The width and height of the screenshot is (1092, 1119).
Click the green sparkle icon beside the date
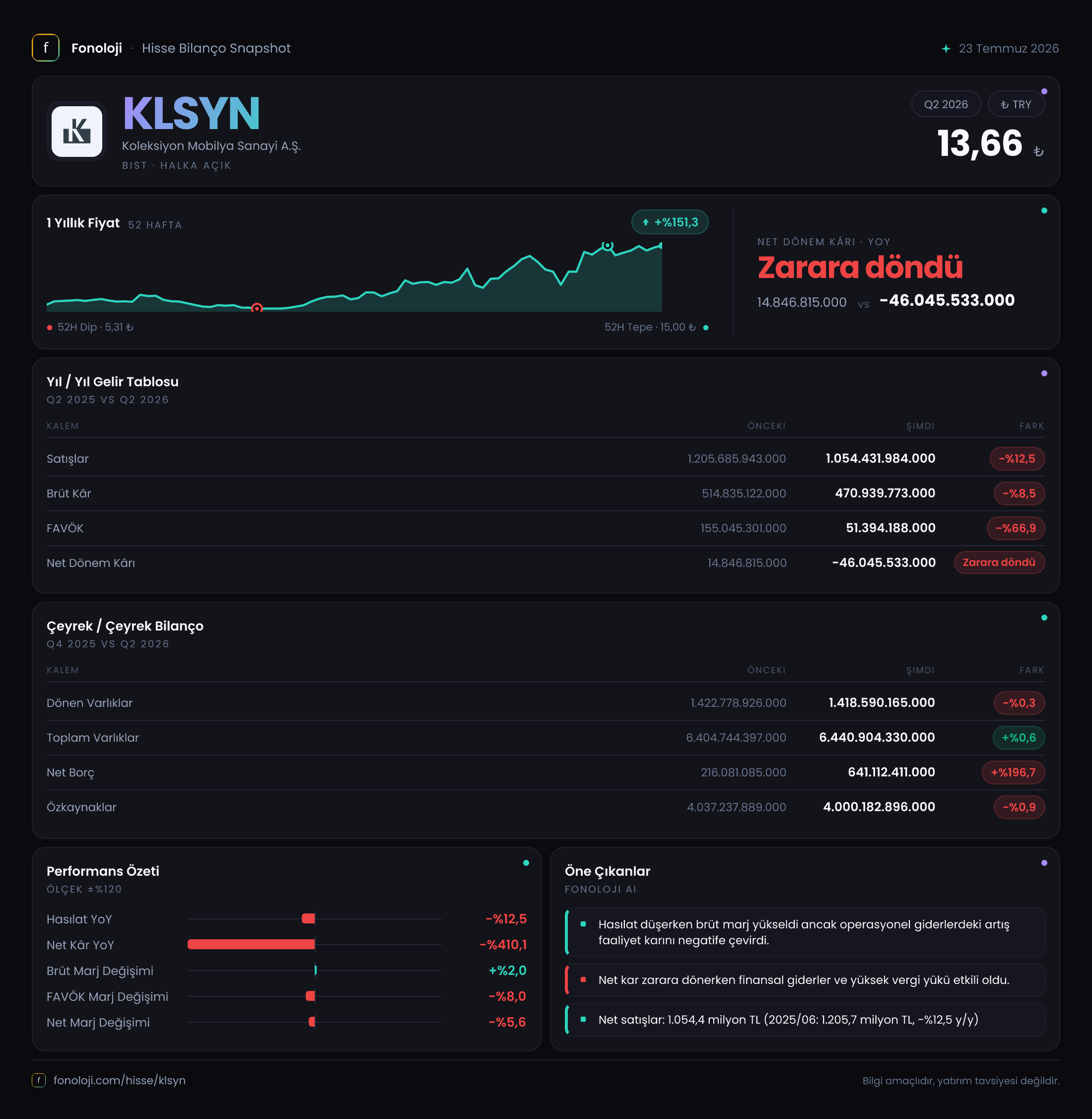[x=946, y=48]
